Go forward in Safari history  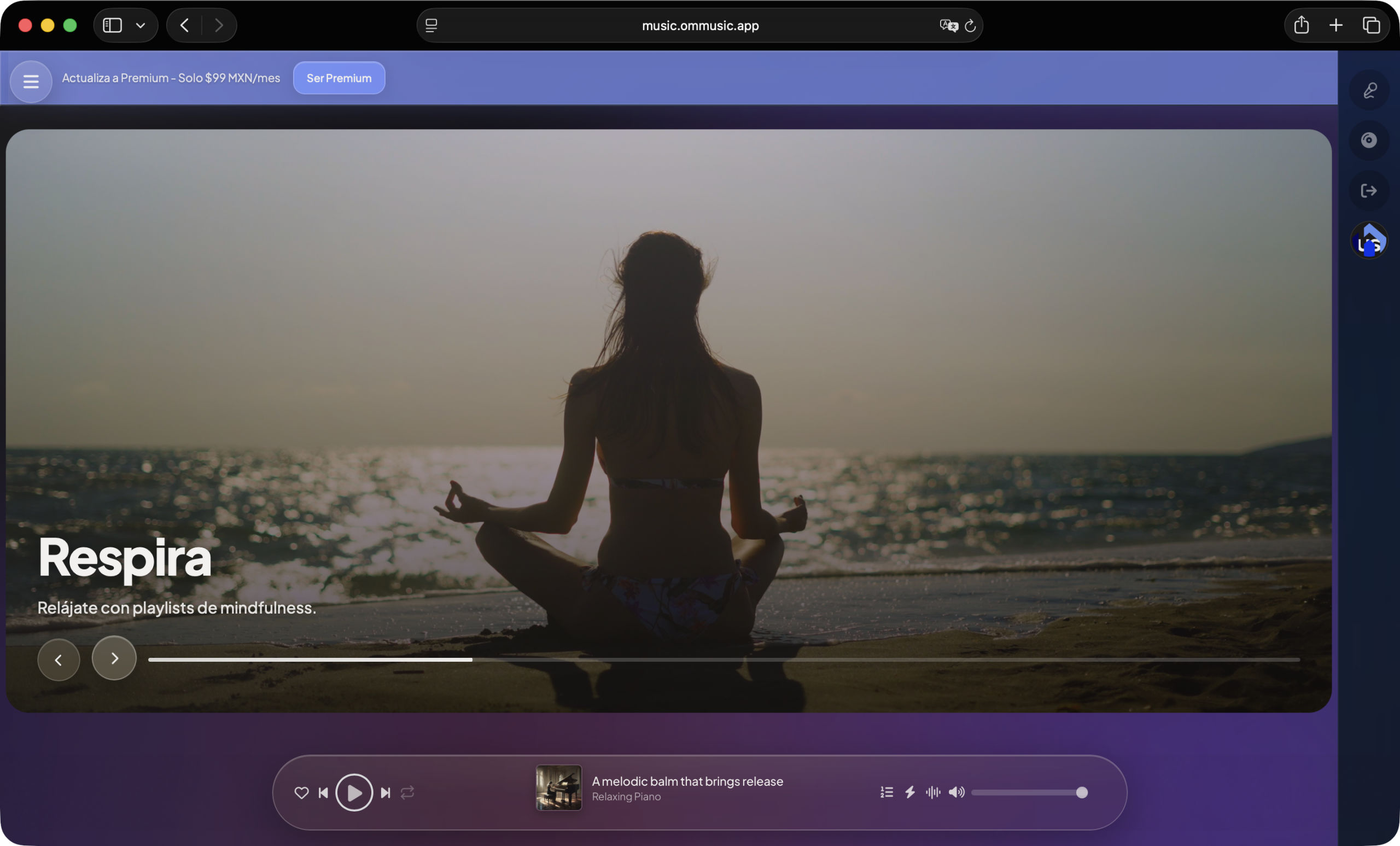point(219,26)
